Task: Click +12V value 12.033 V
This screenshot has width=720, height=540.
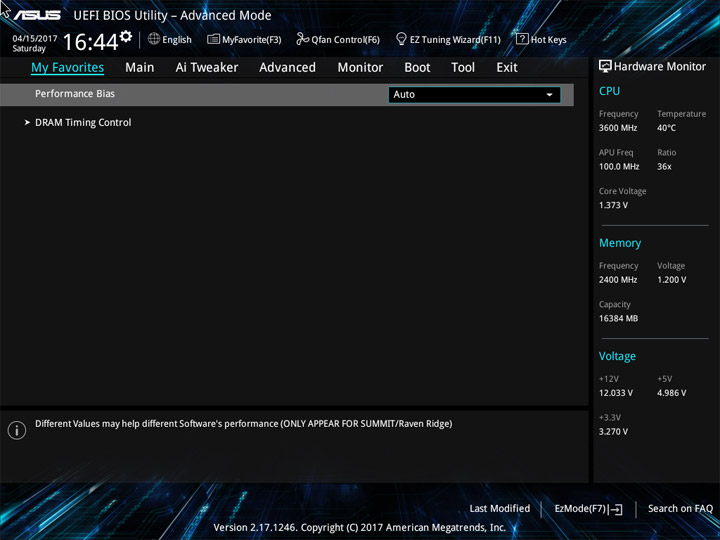Action: point(616,393)
